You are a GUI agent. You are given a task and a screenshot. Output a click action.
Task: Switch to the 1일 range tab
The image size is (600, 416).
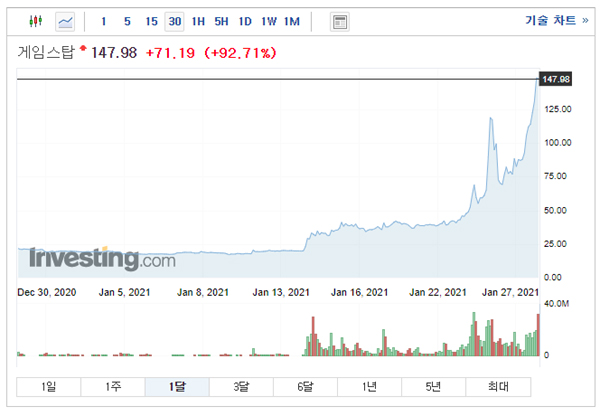49,387
